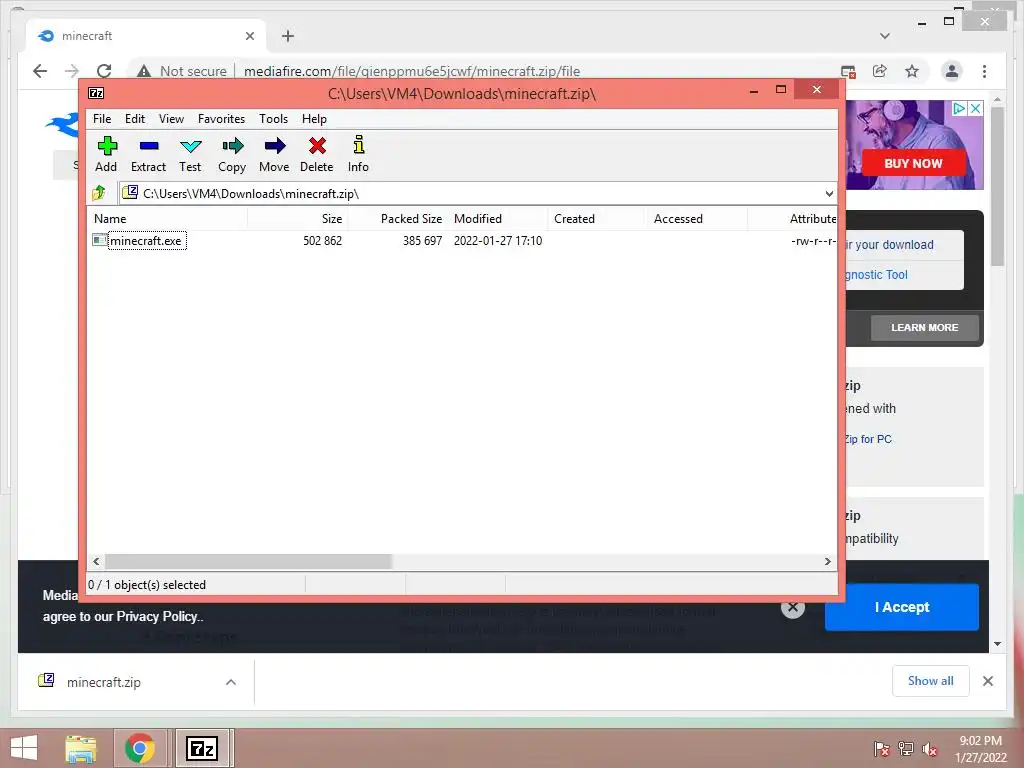Click the Share page icon in Chrome
Viewport: 1024px width, 768px height.
[x=880, y=71]
